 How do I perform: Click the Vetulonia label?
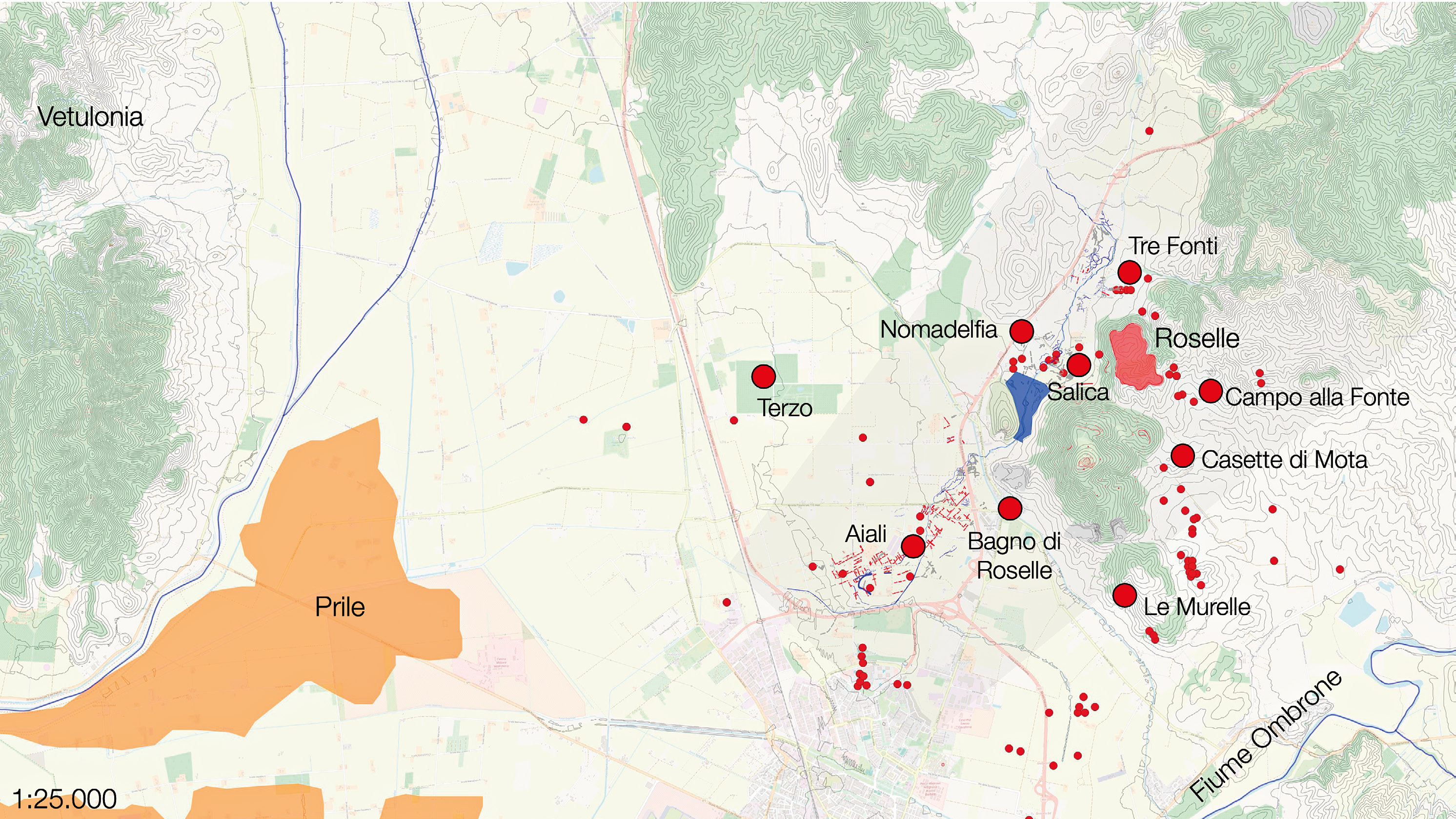coord(90,117)
